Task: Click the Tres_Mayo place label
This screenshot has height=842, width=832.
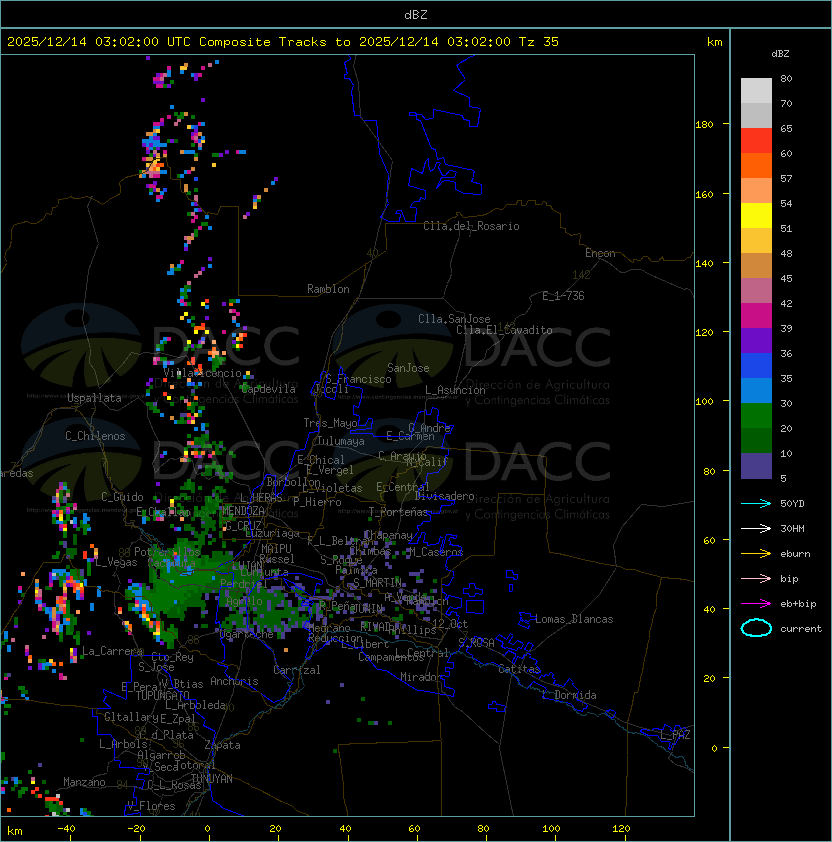Action: point(330,423)
